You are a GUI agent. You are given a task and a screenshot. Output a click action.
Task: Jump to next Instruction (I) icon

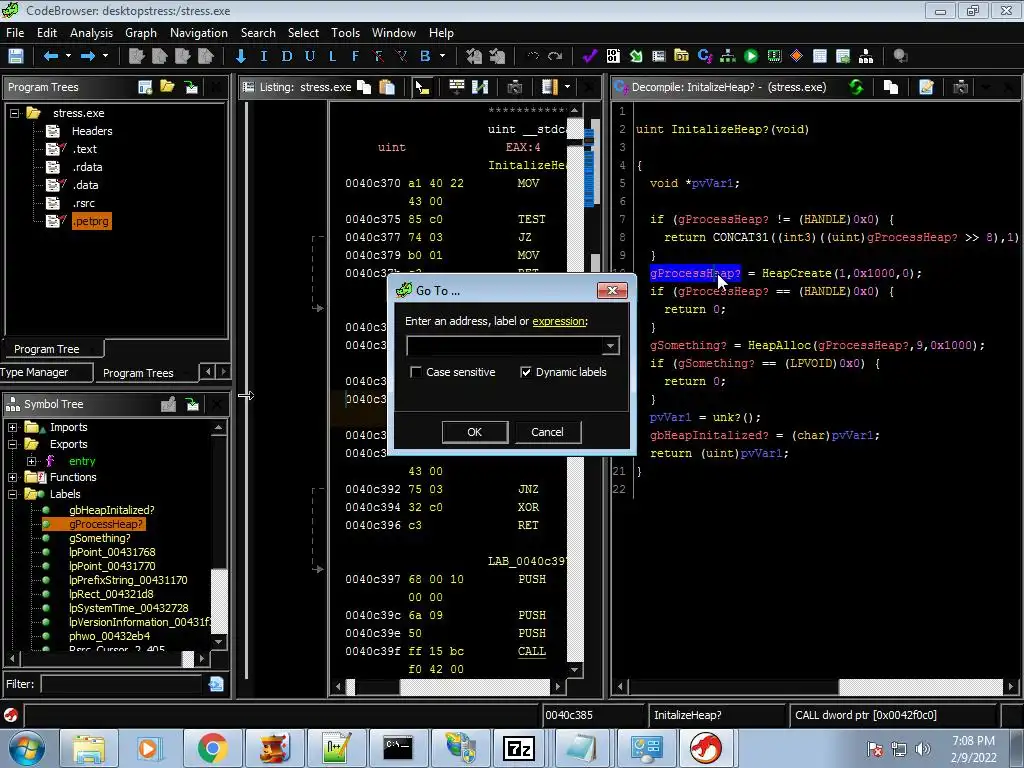[264, 56]
